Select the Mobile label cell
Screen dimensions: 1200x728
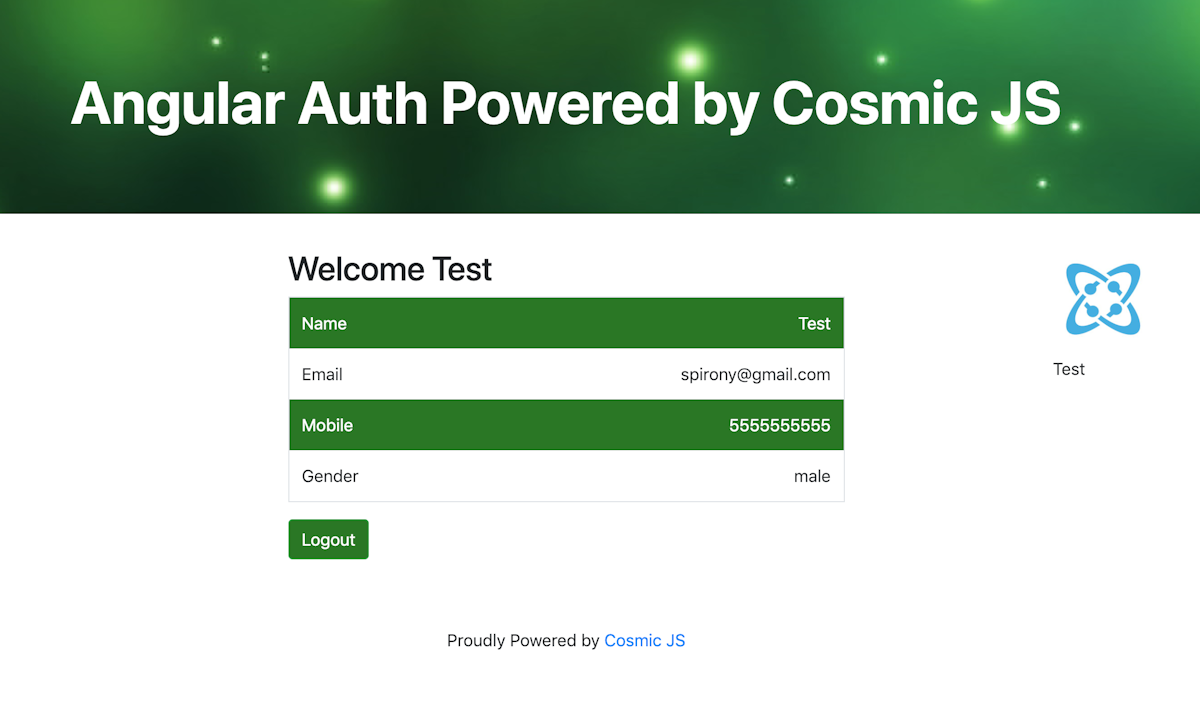[x=327, y=426]
